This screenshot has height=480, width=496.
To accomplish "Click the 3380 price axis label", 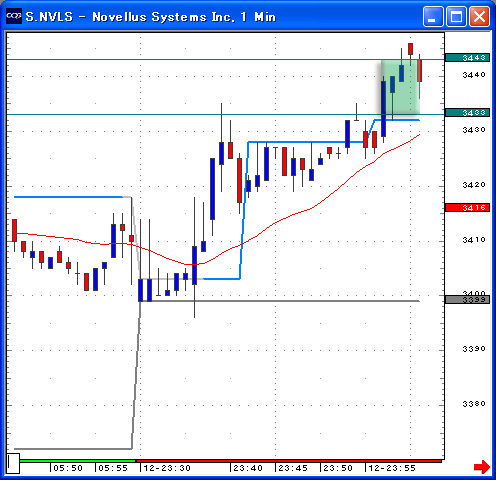I will 474,404.
